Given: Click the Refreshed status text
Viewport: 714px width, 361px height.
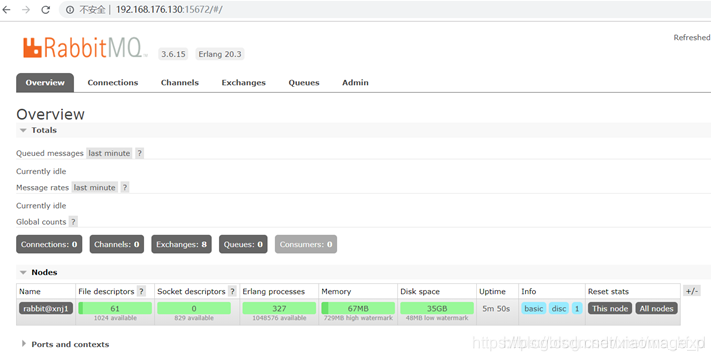Looking at the screenshot, I should point(692,38).
